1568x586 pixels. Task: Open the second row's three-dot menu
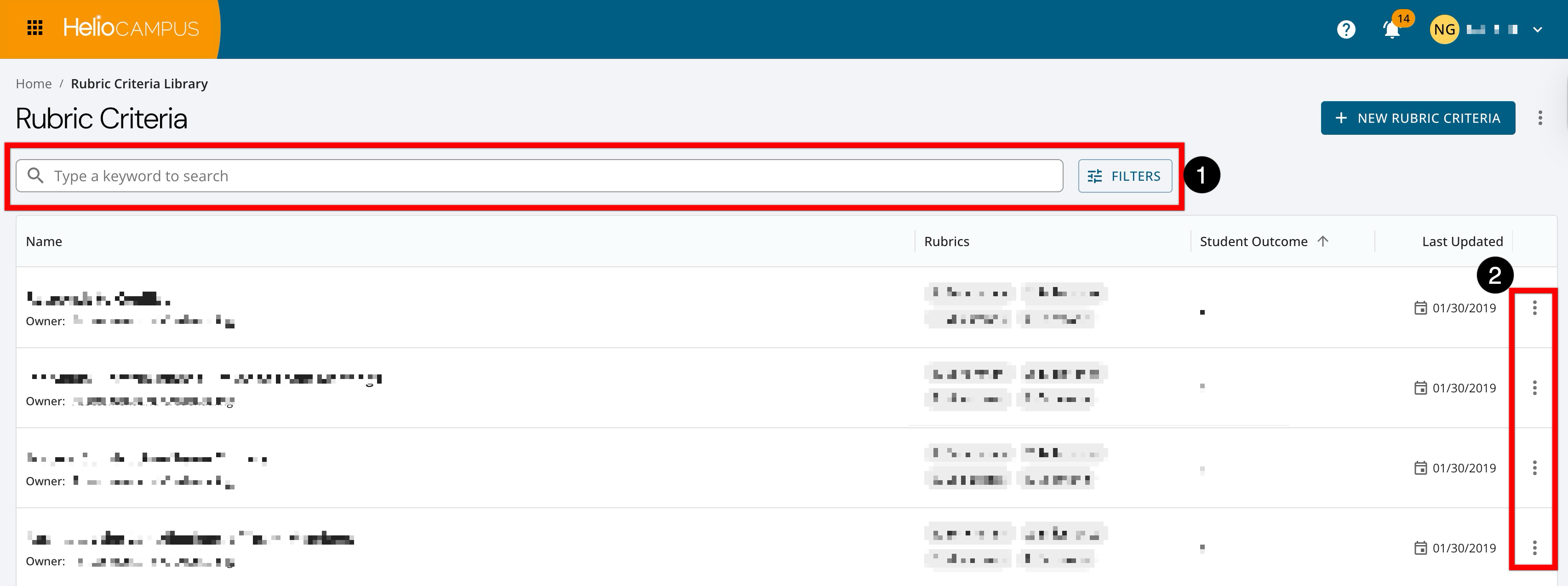pos(1534,388)
